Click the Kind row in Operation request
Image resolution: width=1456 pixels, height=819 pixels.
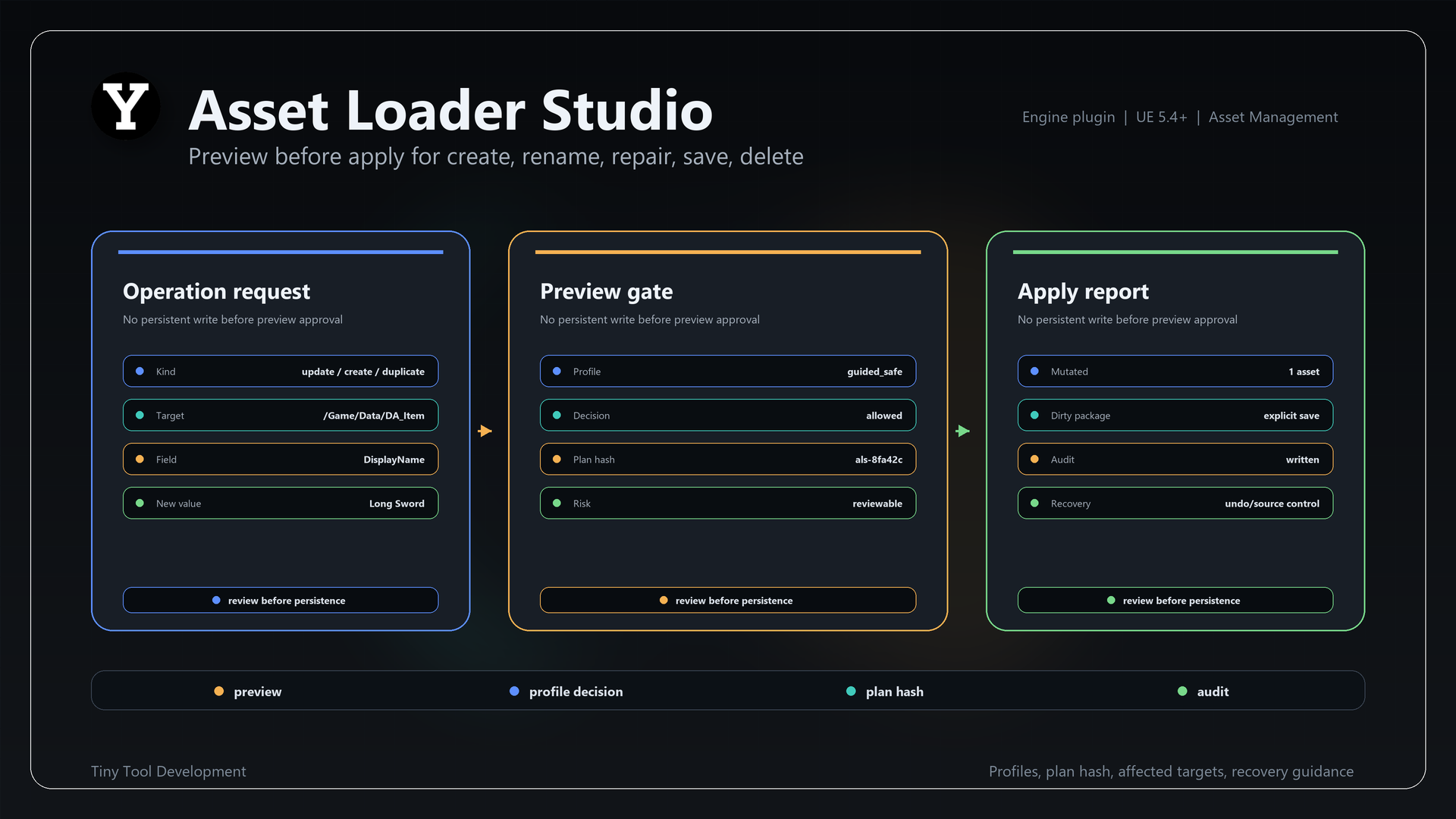point(281,372)
